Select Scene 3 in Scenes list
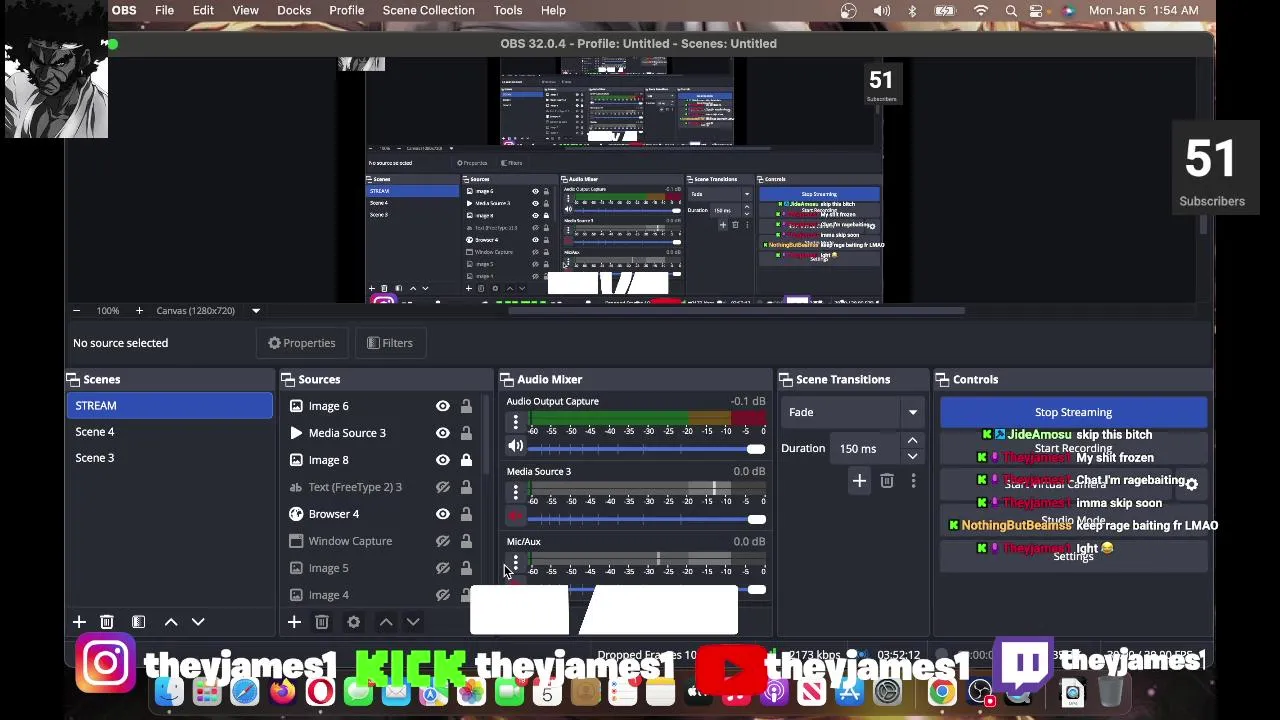Screen dimensions: 1280x720 coord(169,458)
